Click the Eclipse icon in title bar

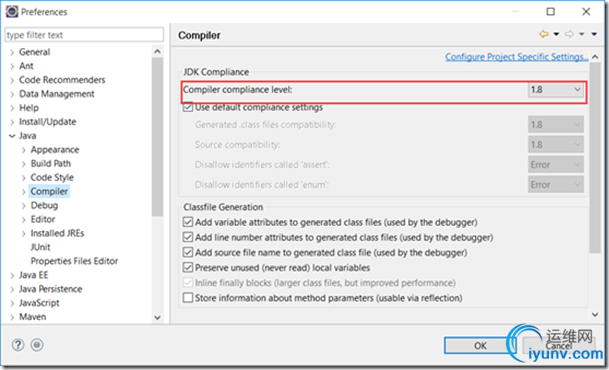click(12, 12)
